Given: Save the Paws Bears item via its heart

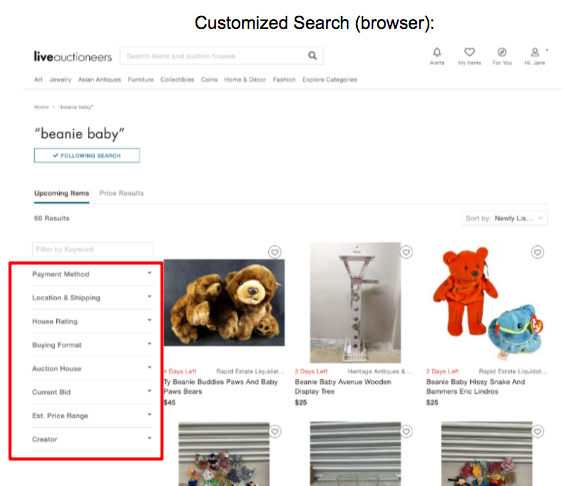Looking at the screenshot, I should pos(275,252).
